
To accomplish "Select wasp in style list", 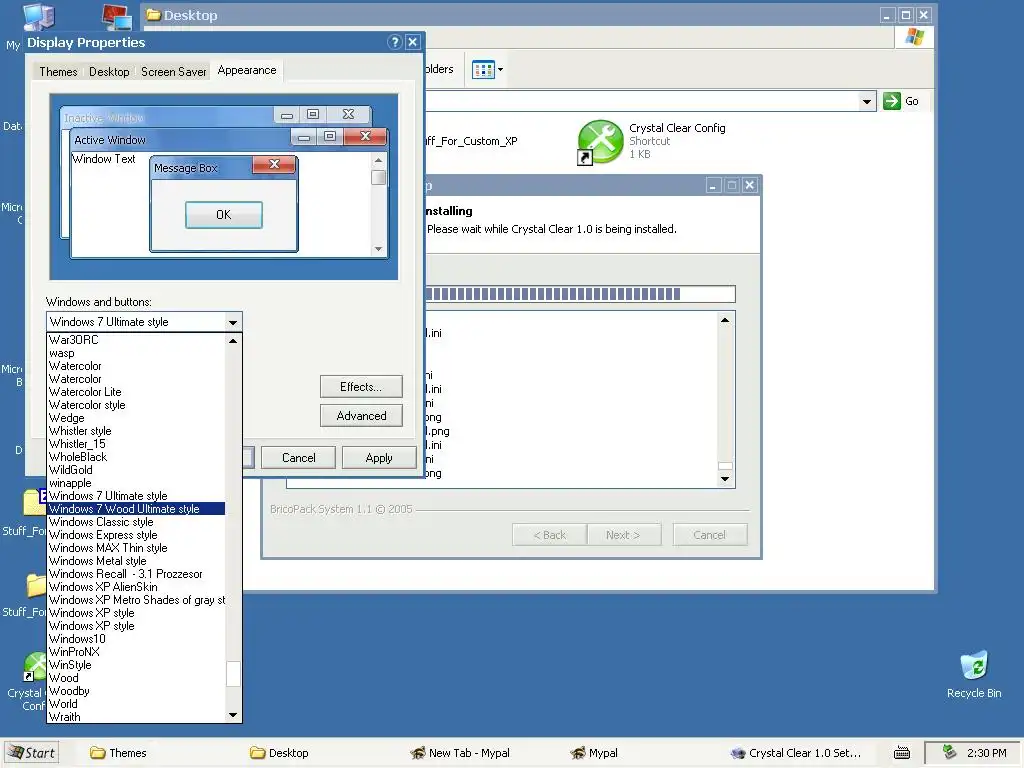I will [x=136, y=353].
